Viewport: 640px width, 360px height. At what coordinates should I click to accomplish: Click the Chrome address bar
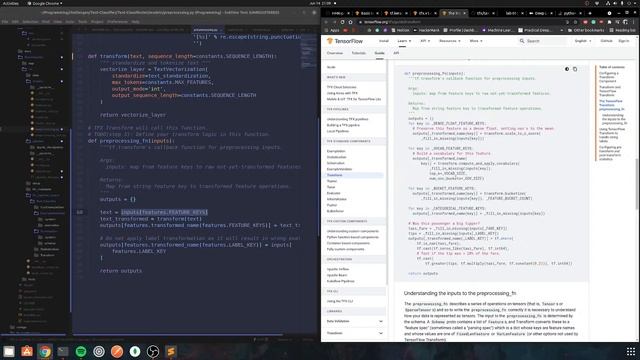tap(461, 22)
